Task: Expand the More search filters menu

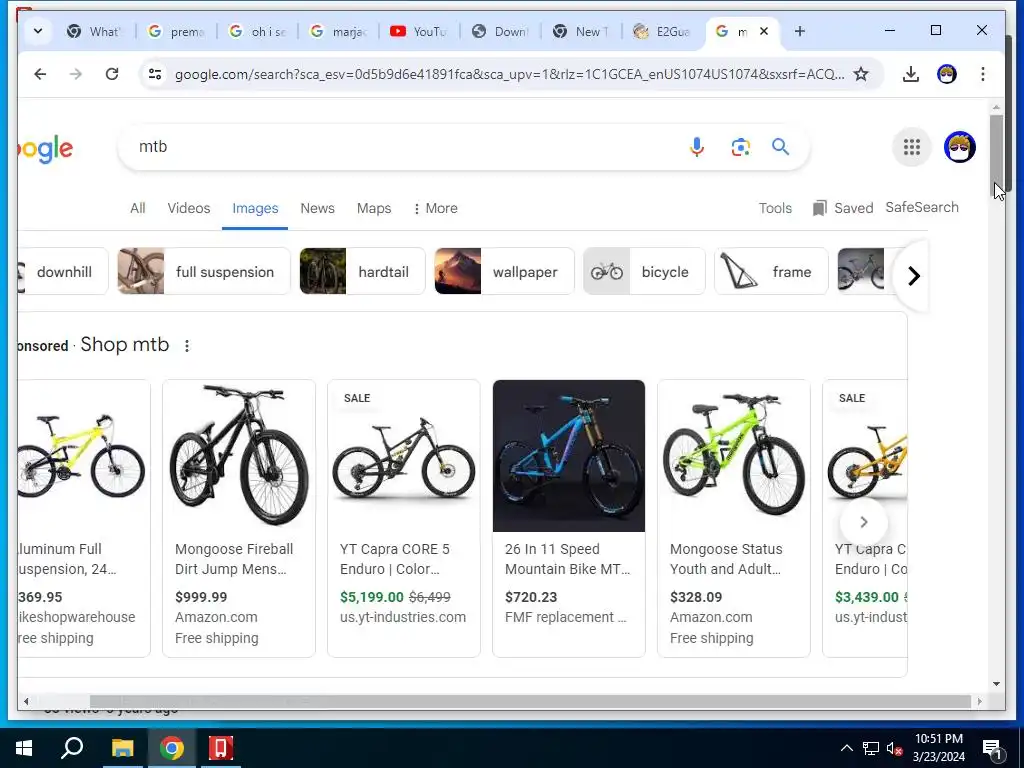Action: (x=436, y=208)
